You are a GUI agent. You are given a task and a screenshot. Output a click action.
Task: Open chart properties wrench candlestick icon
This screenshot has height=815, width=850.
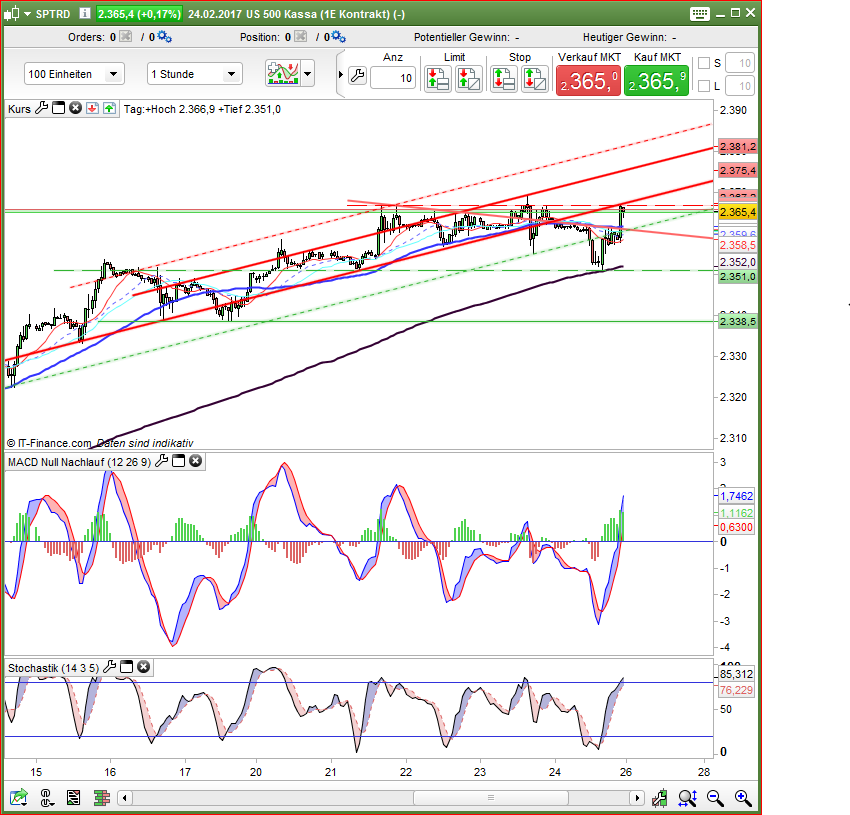click(660, 798)
